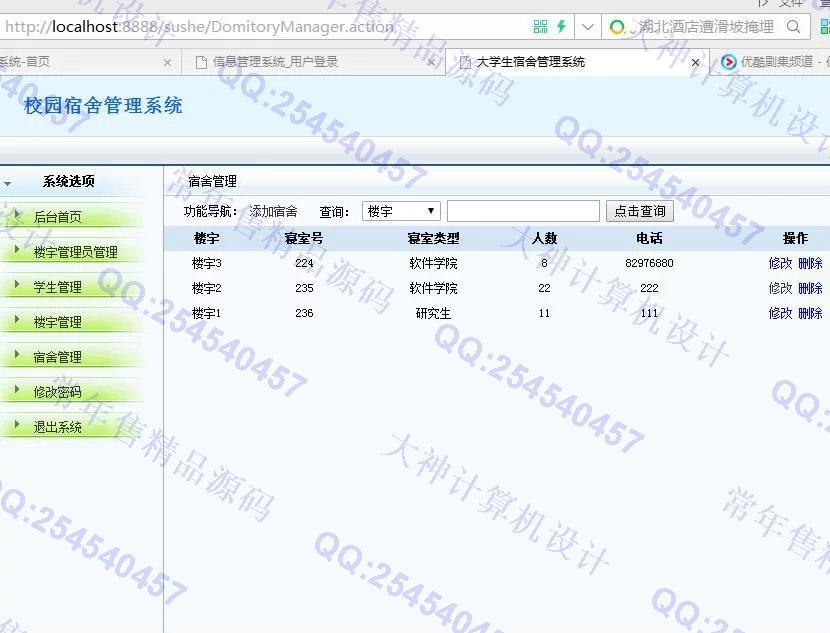Image resolution: width=830 pixels, height=633 pixels.
Task: Click the 360 search engine logo icon
Action: click(x=617, y=26)
